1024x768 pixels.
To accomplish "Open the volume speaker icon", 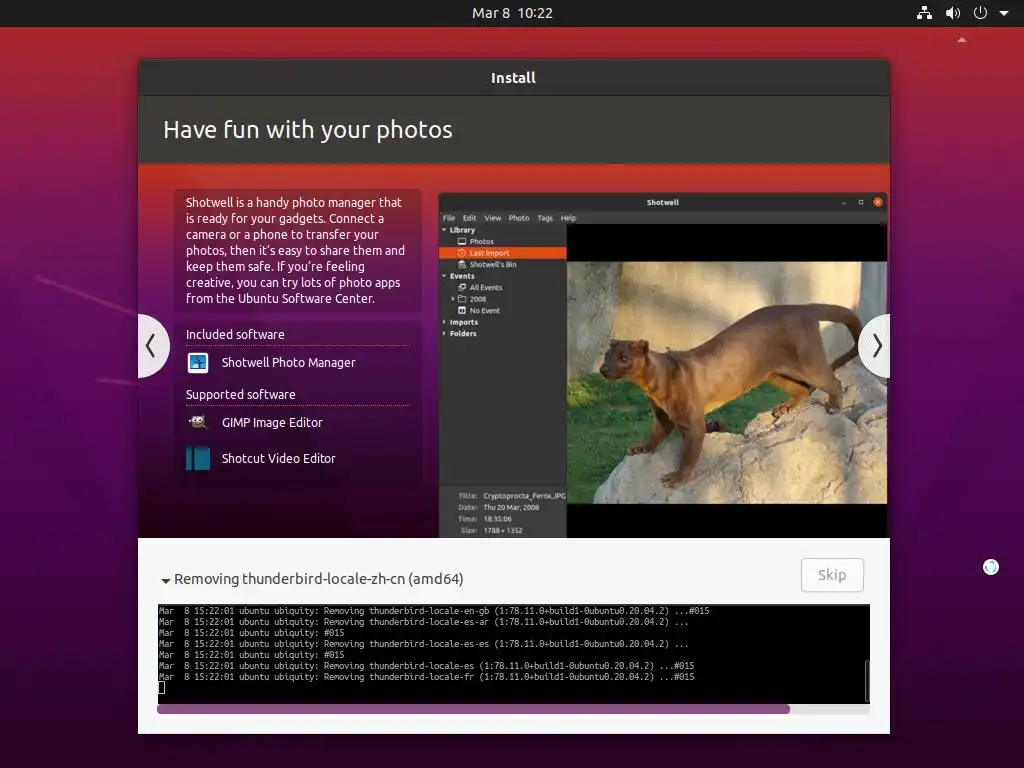I will [x=953, y=13].
